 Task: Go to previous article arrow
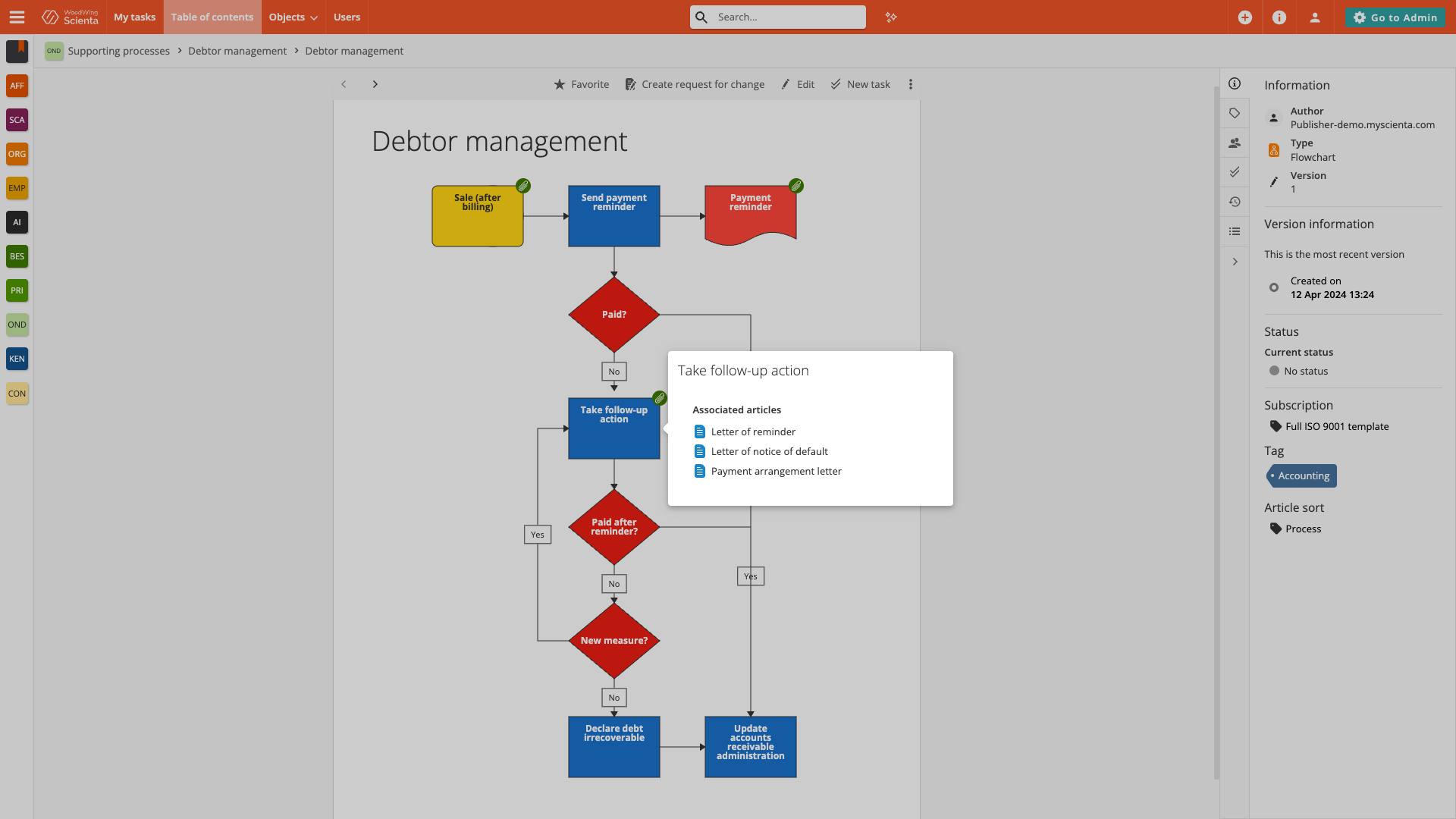tap(344, 84)
